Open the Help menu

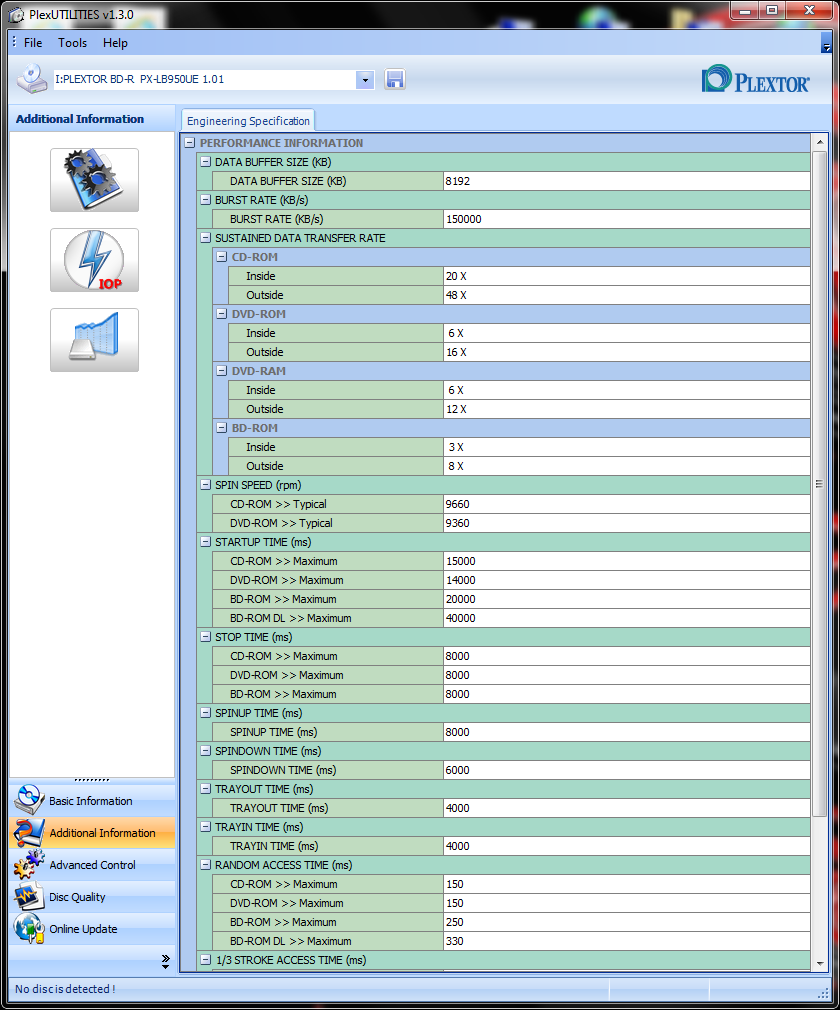[x=115, y=43]
